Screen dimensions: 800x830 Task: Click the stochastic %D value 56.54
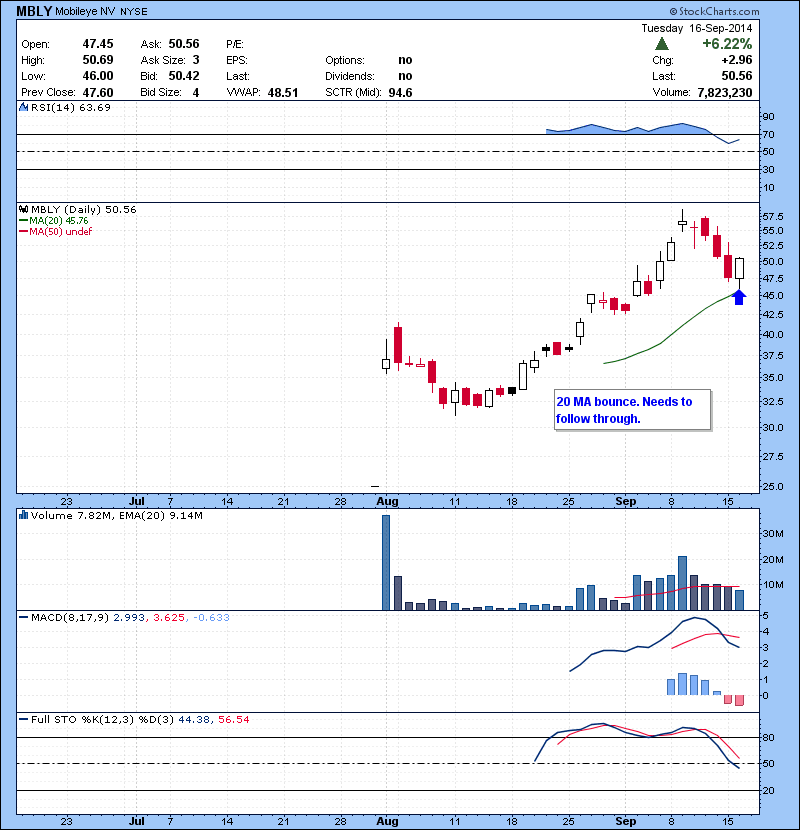(233, 720)
